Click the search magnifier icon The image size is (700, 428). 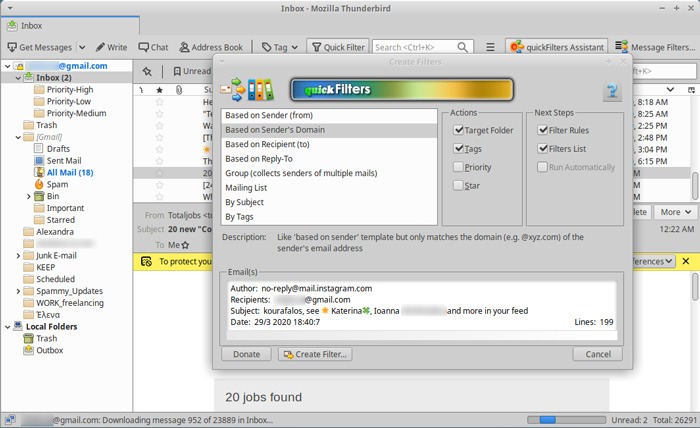tap(462, 47)
